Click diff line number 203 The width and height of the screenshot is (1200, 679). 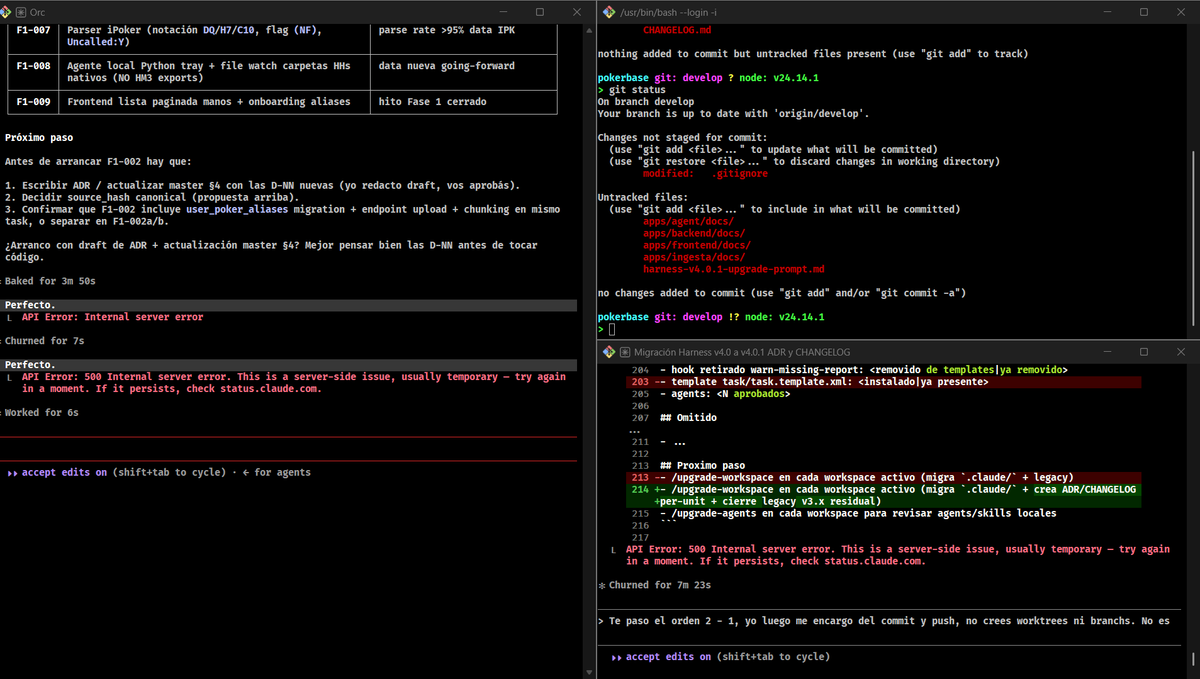[x=640, y=382]
